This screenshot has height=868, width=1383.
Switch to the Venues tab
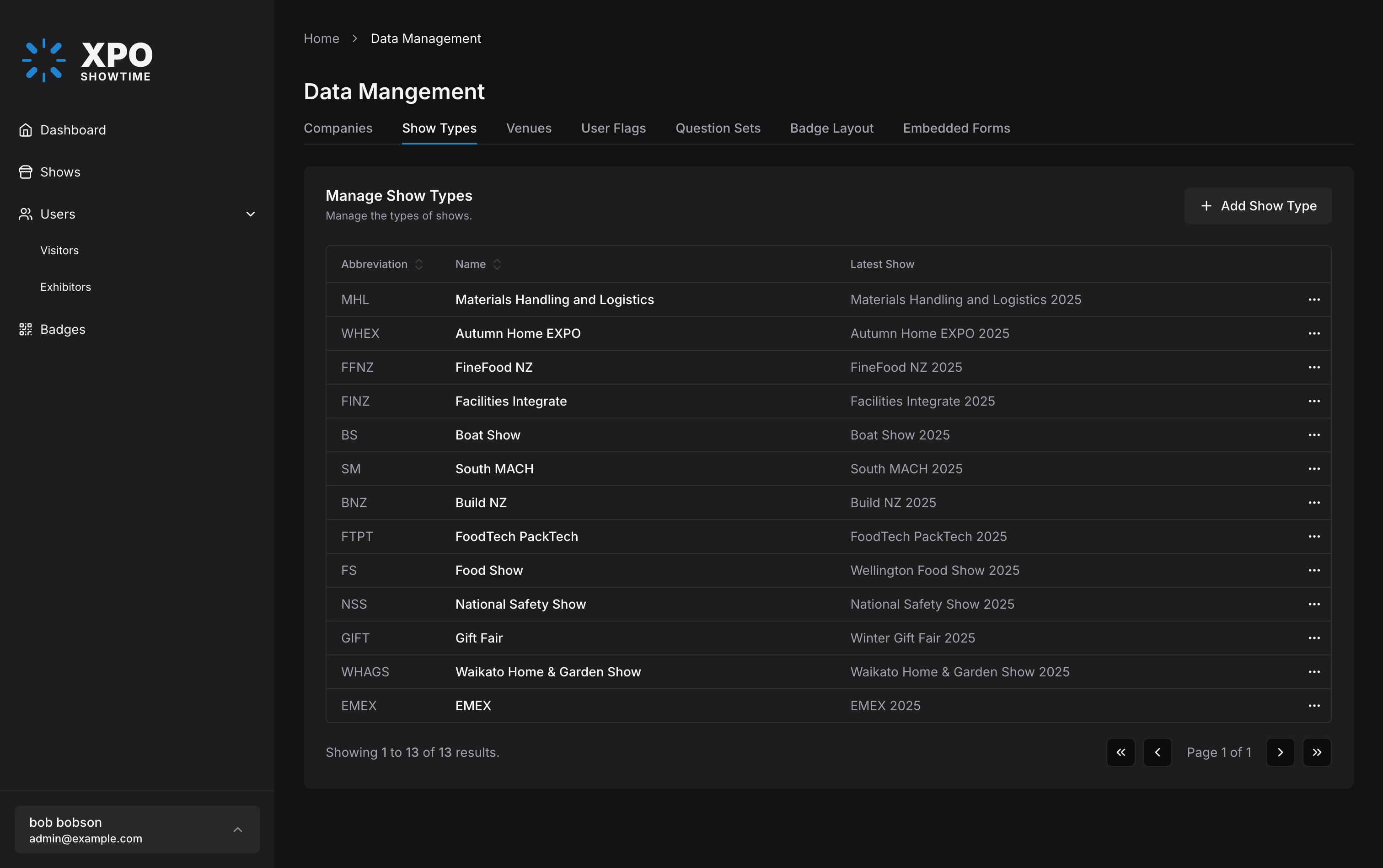pyautogui.click(x=528, y=129)
